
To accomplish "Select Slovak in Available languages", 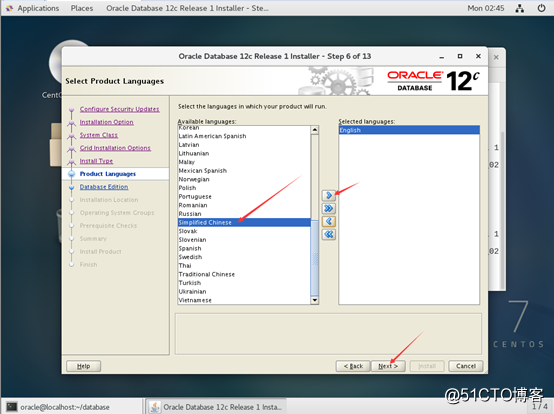I will (244, 231).
